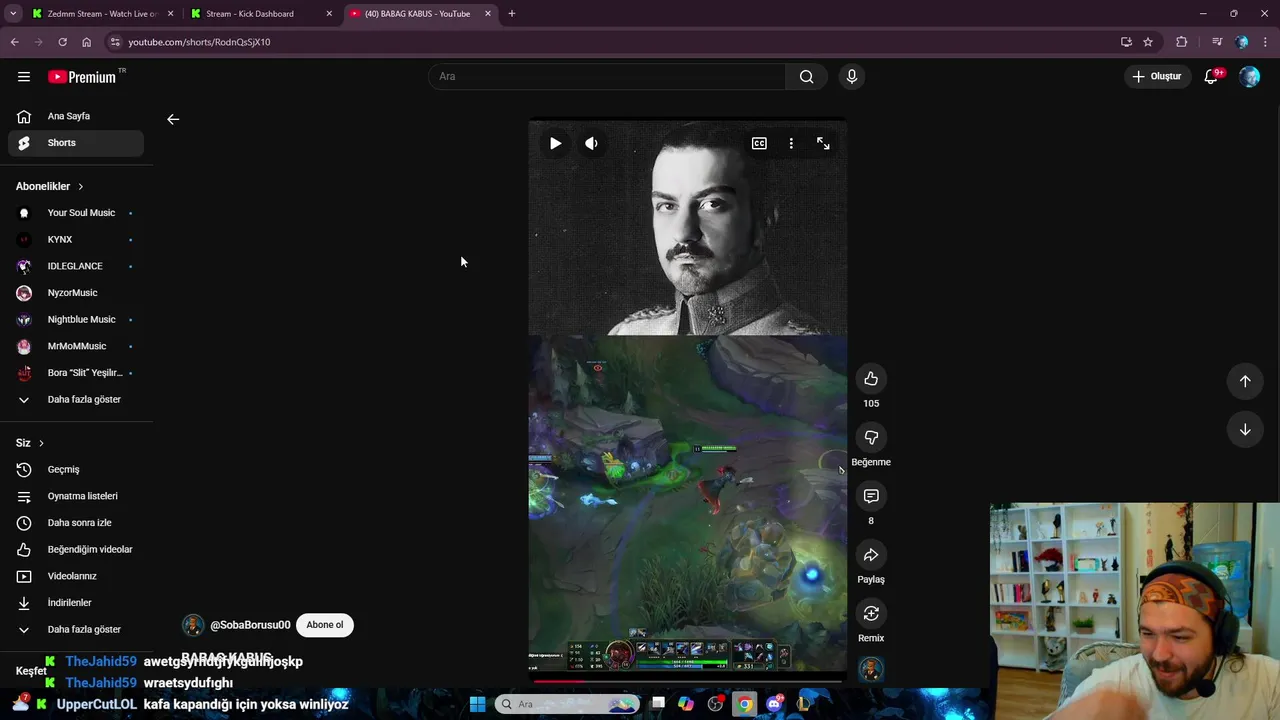1280x720 pixels.
Task: Seek on the Short's red progress bar
Action: point(688,682)
